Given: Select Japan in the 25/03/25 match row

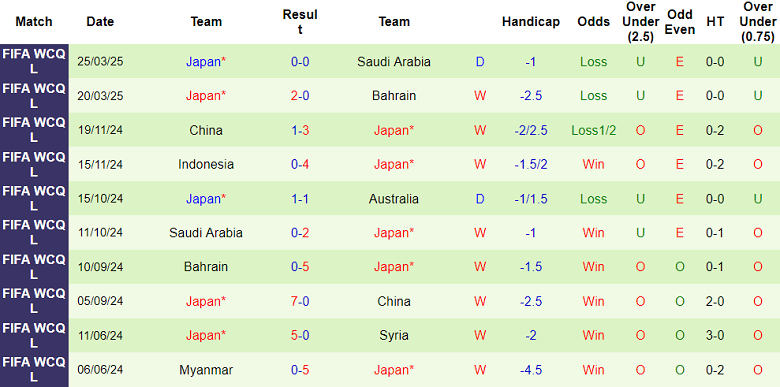Looking at the screenshot, I should coord(206,62).
